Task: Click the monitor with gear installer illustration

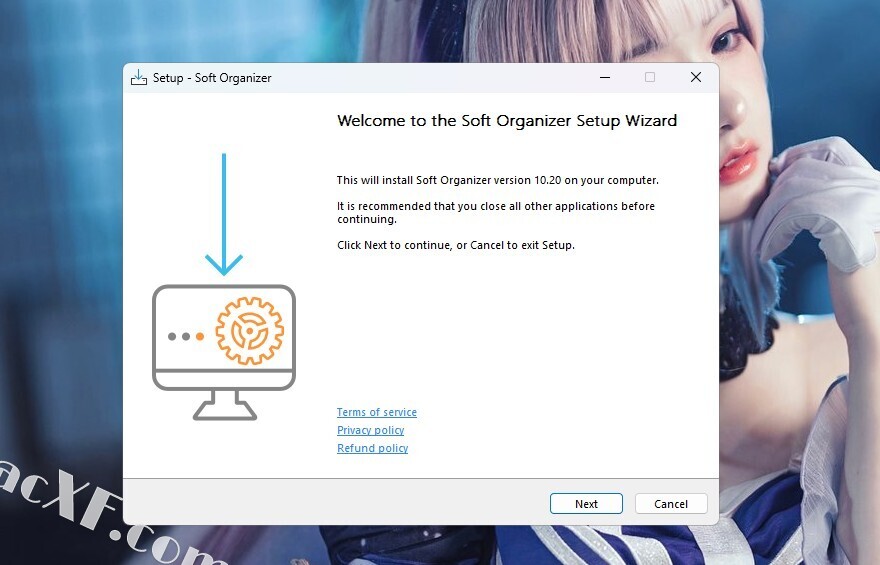Action: tap(224, 287)
